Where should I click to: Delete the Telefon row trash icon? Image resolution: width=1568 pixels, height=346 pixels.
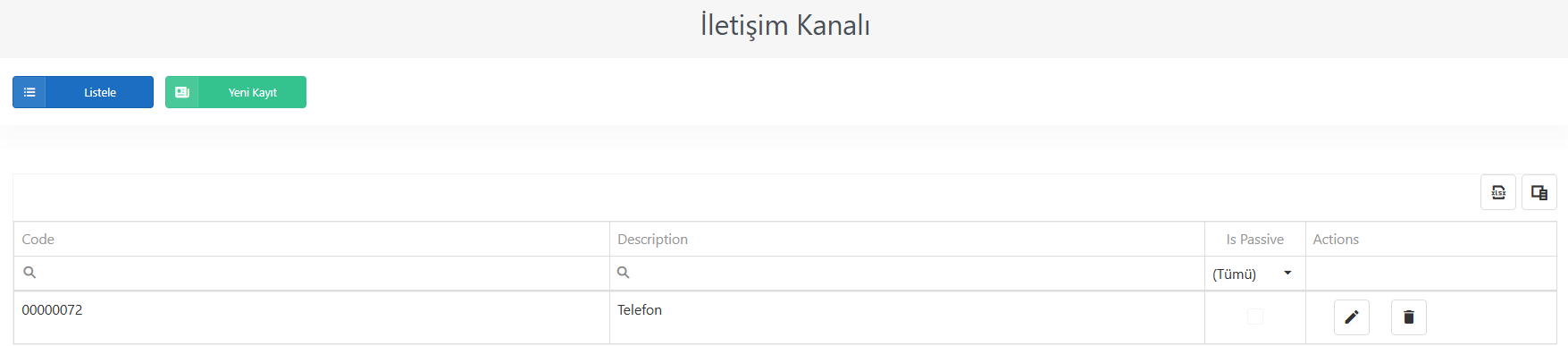tap(1409, 316)
